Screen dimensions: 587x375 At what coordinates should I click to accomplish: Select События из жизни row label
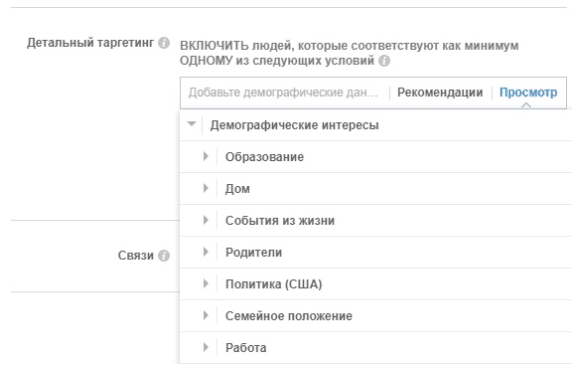pyautogui.click(x=280, y=220)
